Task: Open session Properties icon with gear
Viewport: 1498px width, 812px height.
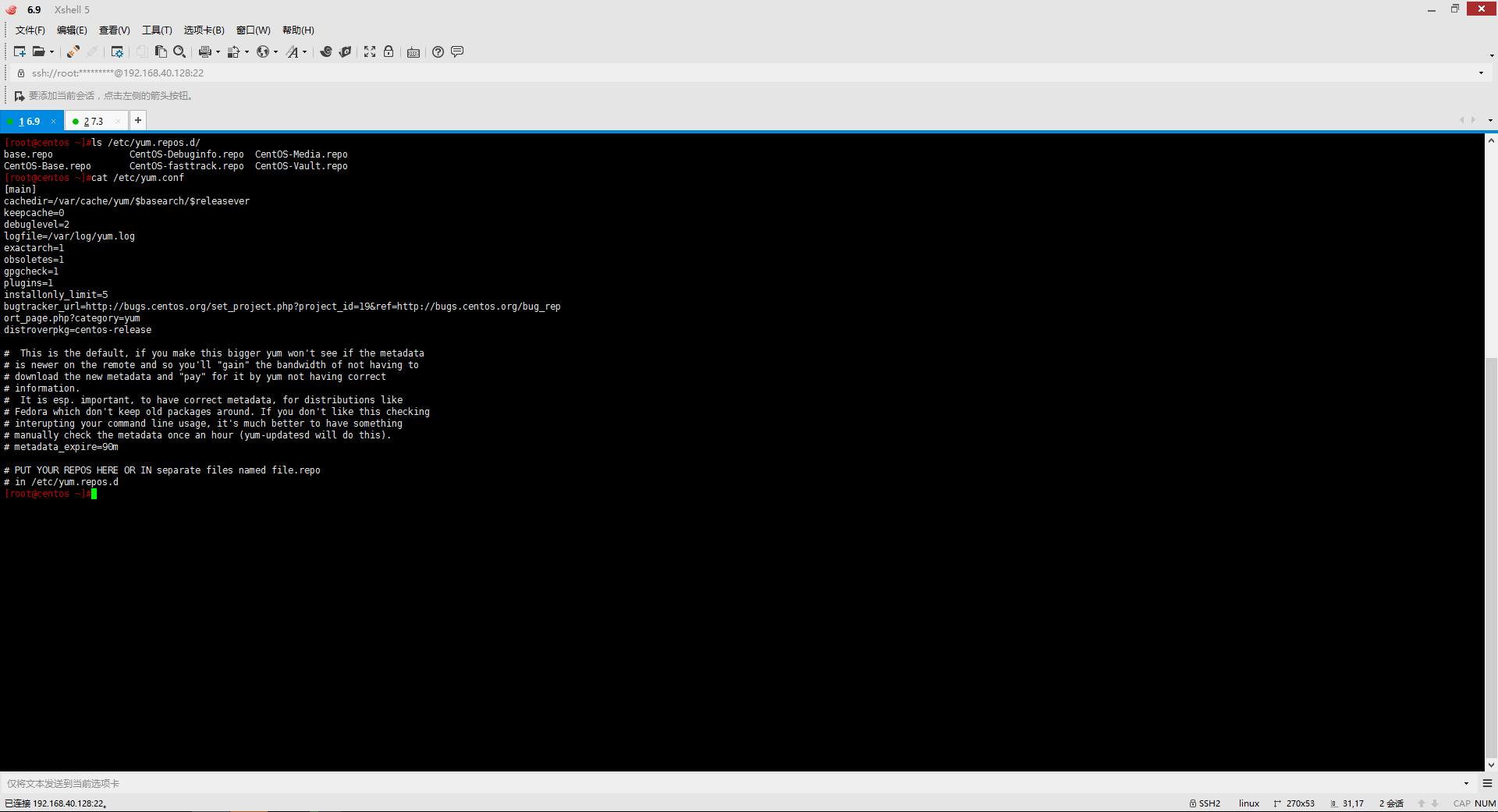Action: click(117, 51)
